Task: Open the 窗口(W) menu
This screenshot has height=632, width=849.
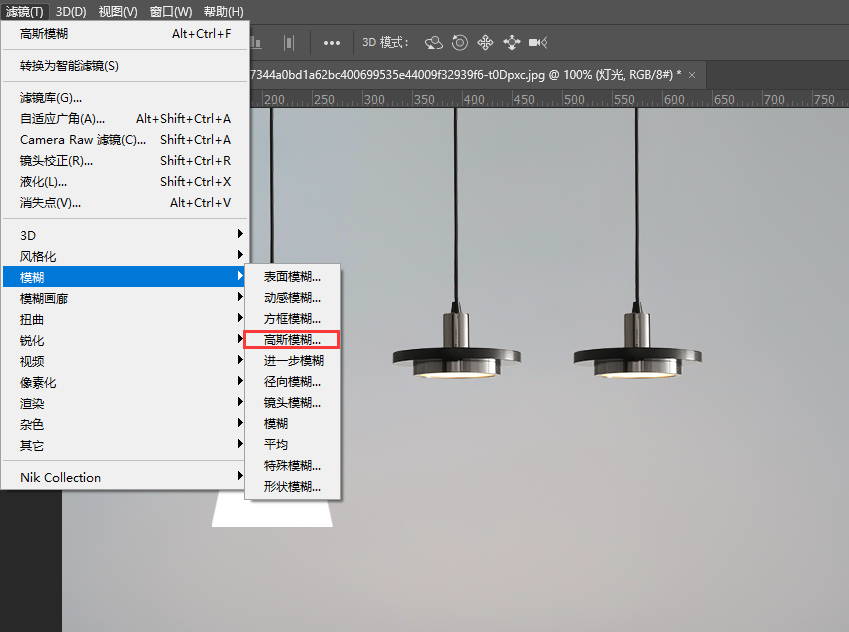Action: 171,11
